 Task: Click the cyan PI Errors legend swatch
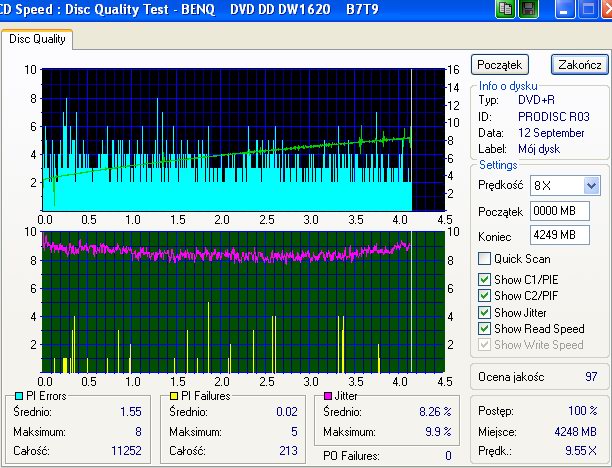click(x=18, y=396)
